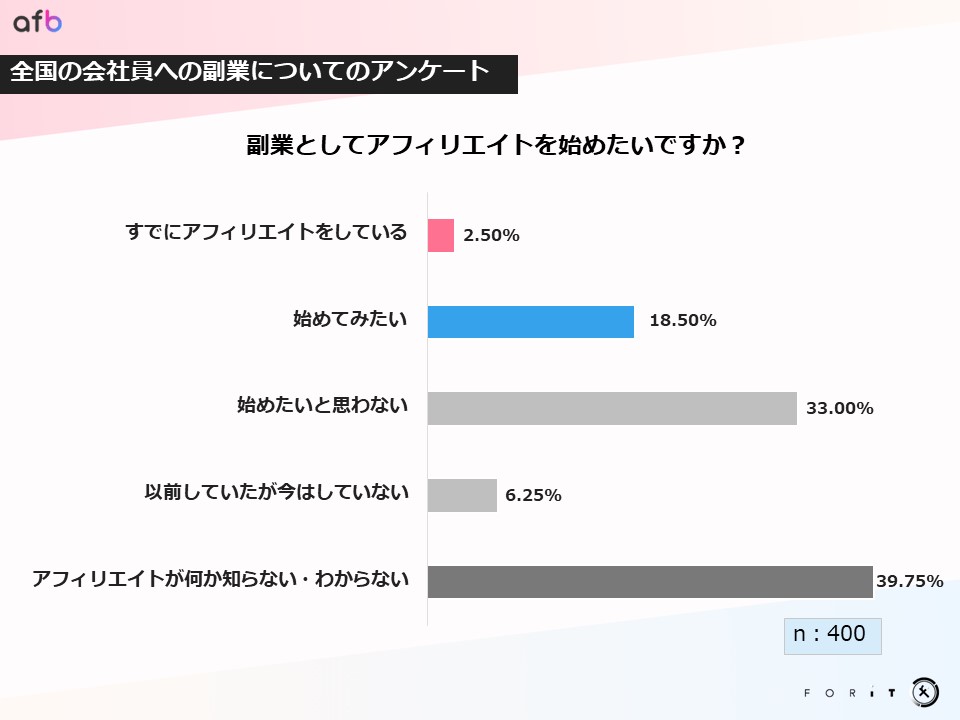Select the 39.75% value label
Image resolution: width=960 pixels, height=720 pixels.
pyautogui.click(x=910, y=581)
